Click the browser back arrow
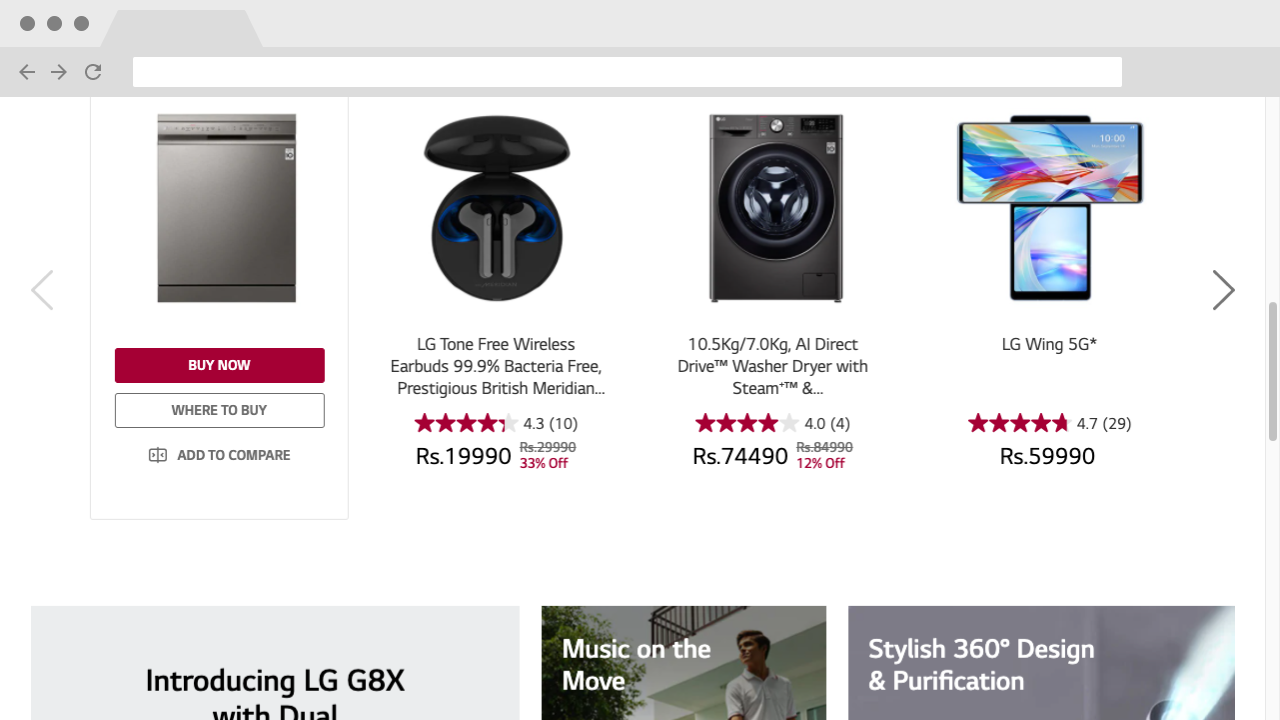Screen dimensions: 1280x720 26,72
